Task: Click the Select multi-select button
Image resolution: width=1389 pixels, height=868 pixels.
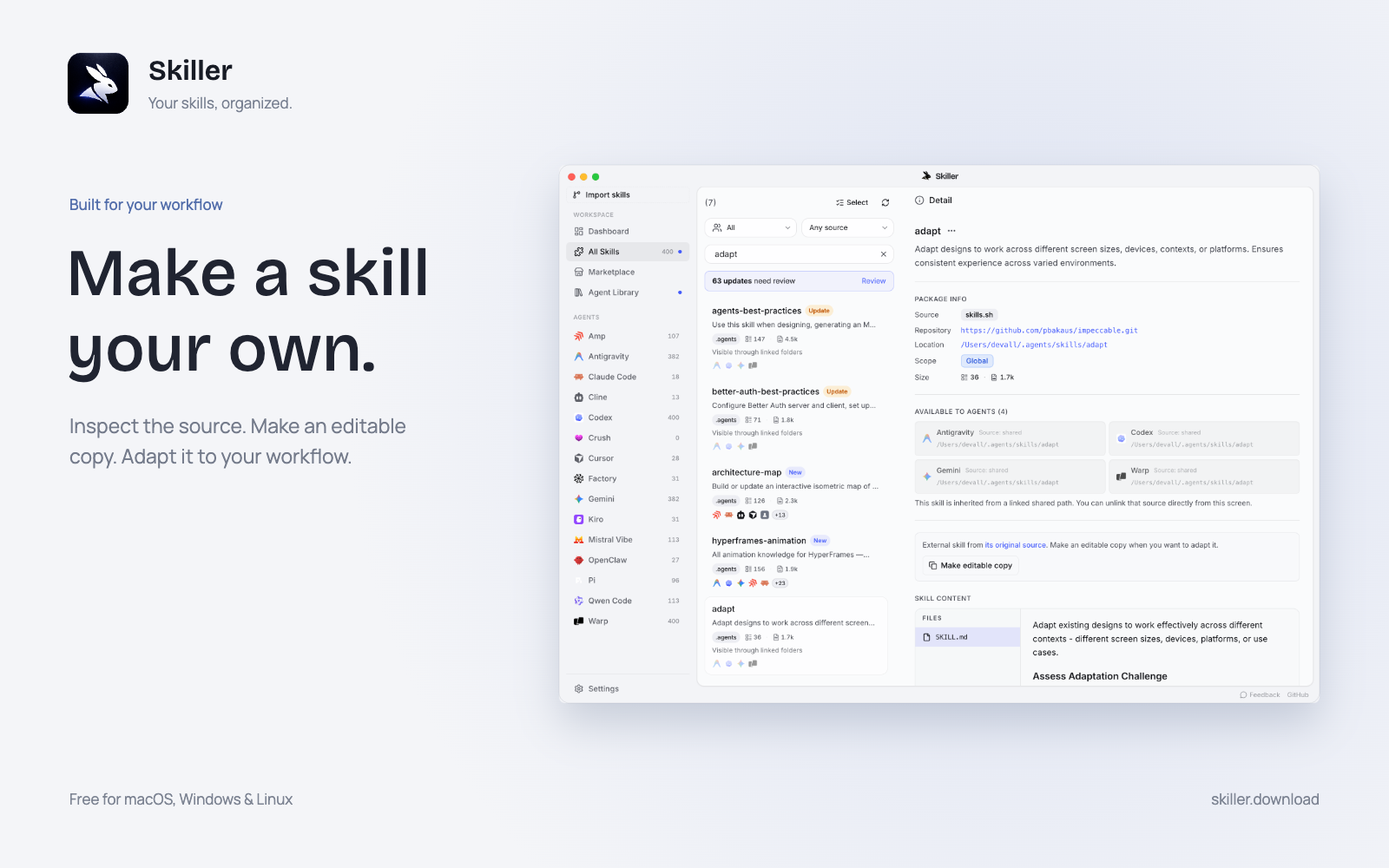Action: 852,202
